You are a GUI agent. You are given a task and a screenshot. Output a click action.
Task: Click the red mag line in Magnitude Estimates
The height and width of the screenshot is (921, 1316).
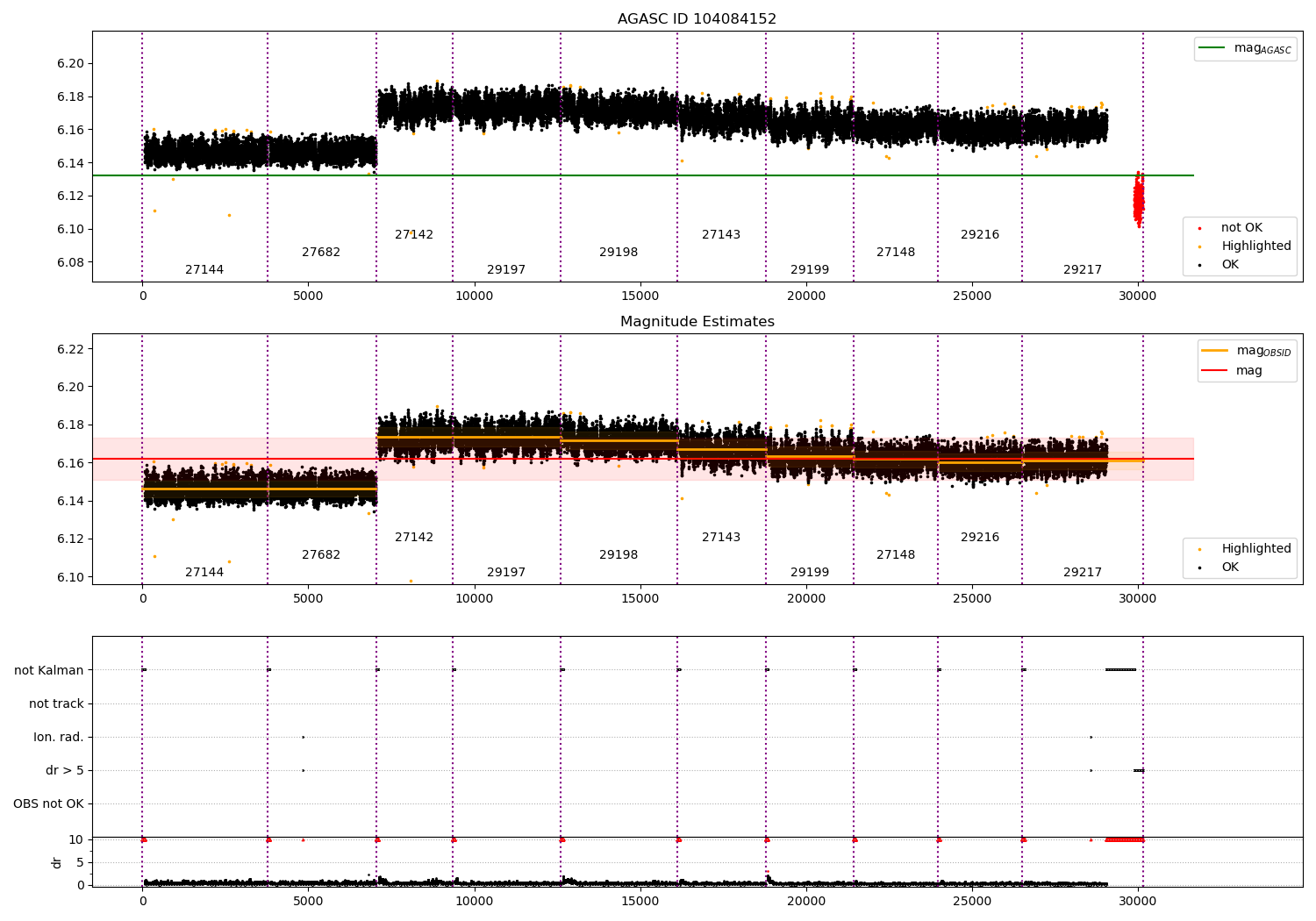[x=643, y=459]
